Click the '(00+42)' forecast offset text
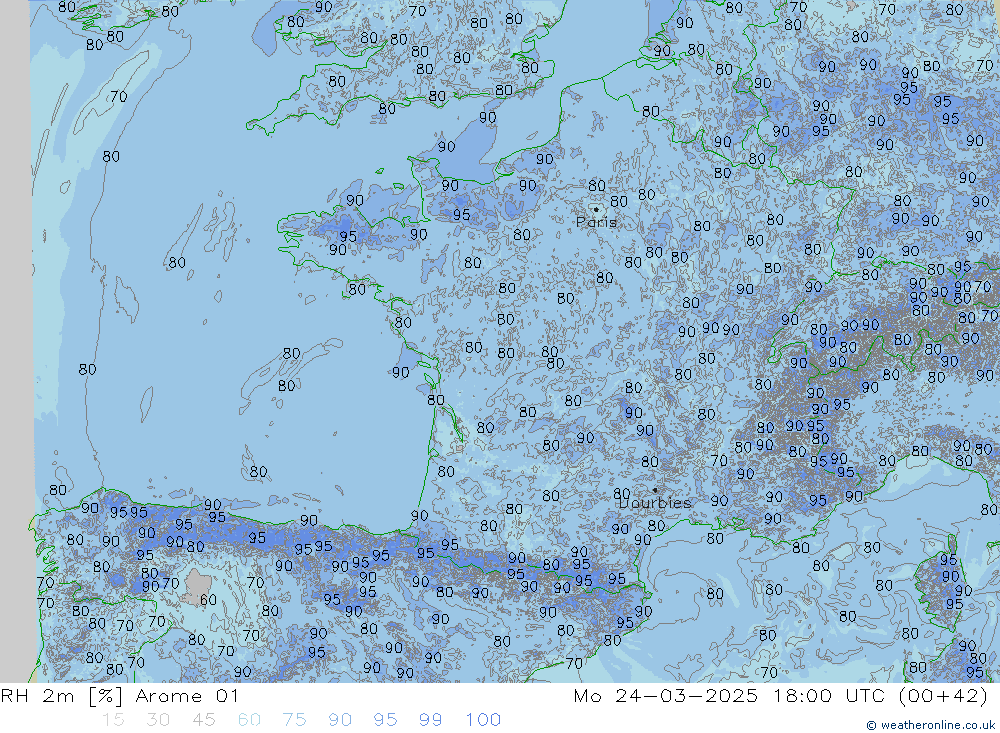1000x733 pixels. (x=943, y=695)
